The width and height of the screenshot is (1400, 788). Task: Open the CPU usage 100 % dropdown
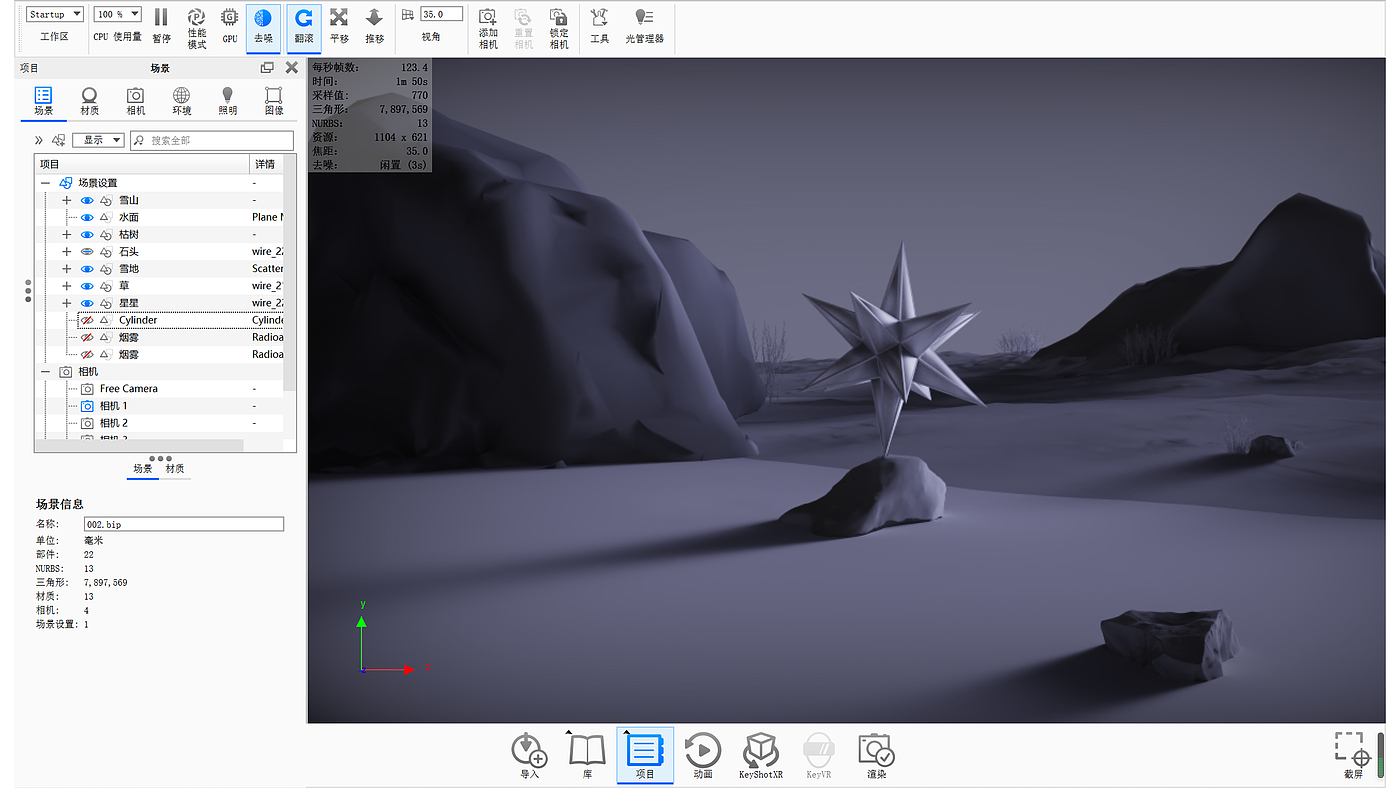click(118, 14)
